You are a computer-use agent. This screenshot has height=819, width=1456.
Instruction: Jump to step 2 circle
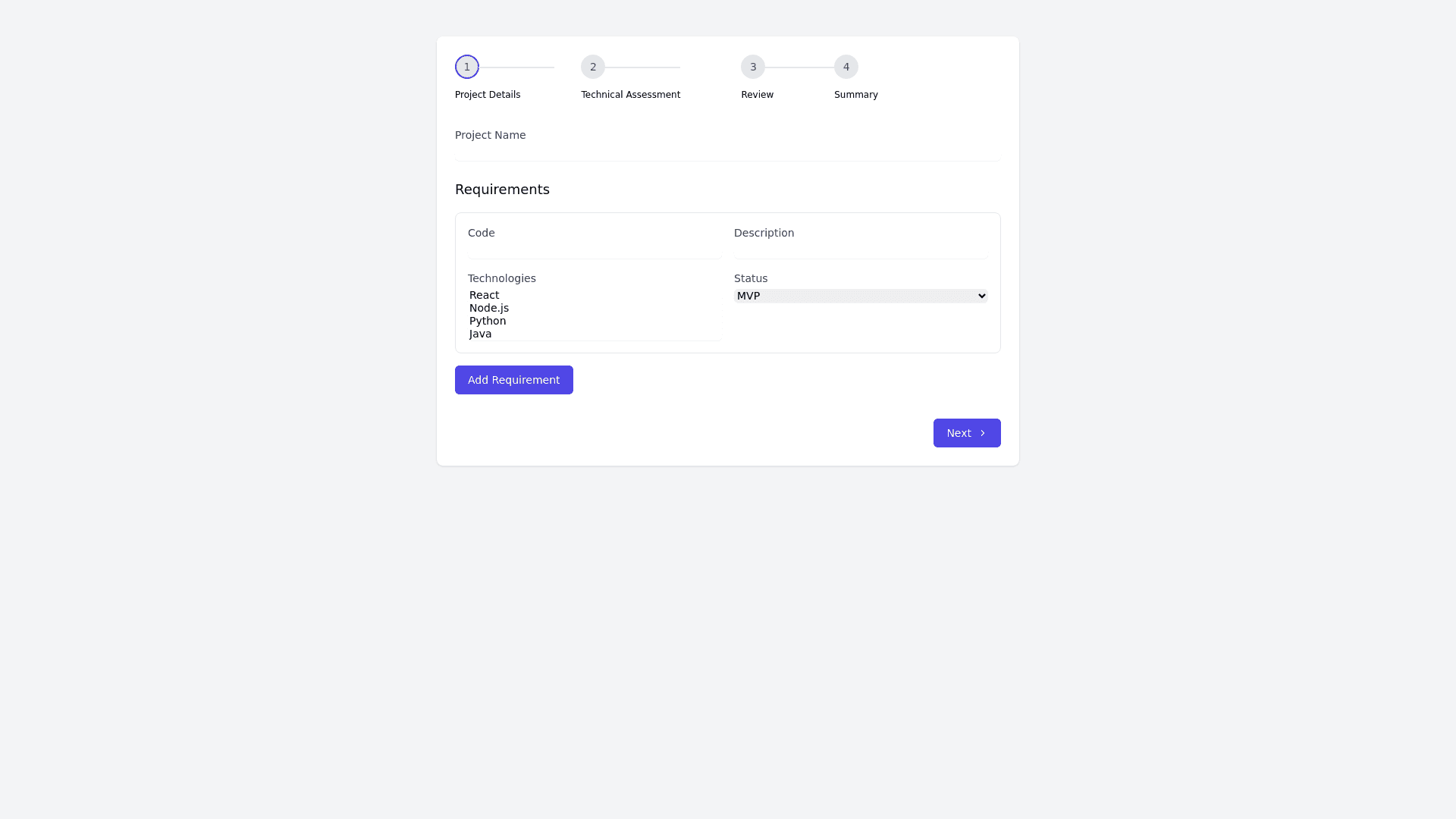coord(593,67)
